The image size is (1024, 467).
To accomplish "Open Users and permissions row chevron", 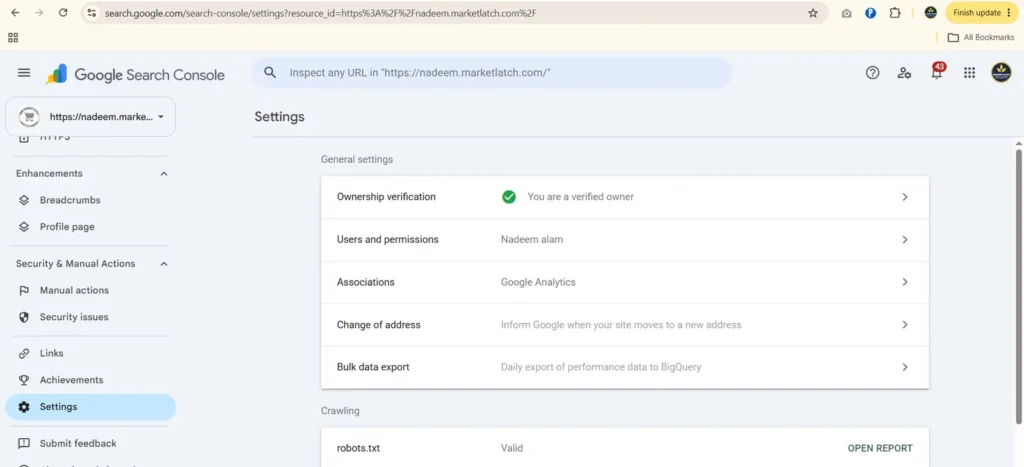I will click(x=904, y=240).
